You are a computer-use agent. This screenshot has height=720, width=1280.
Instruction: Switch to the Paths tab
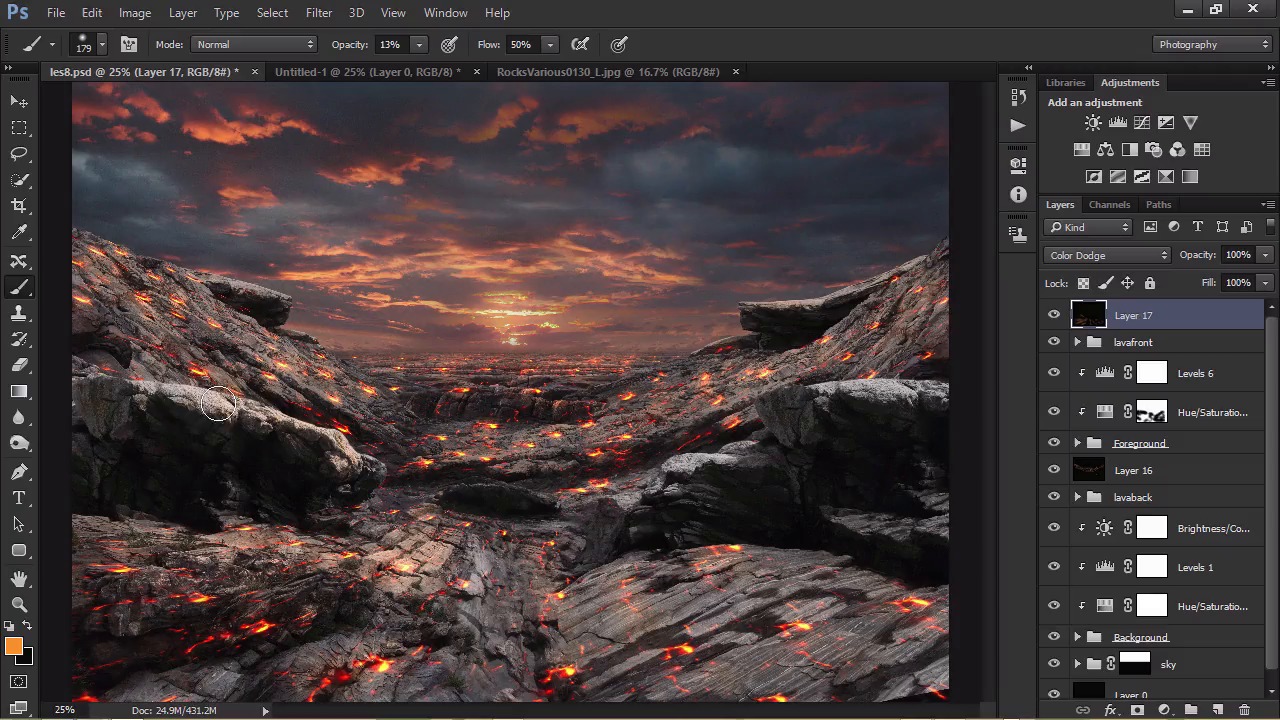tap(1158, 204)
